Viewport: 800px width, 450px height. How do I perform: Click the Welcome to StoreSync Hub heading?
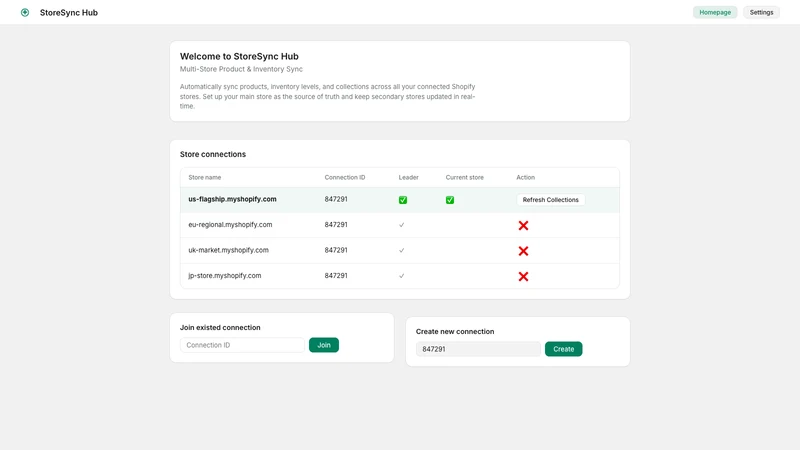coord(239,57)
